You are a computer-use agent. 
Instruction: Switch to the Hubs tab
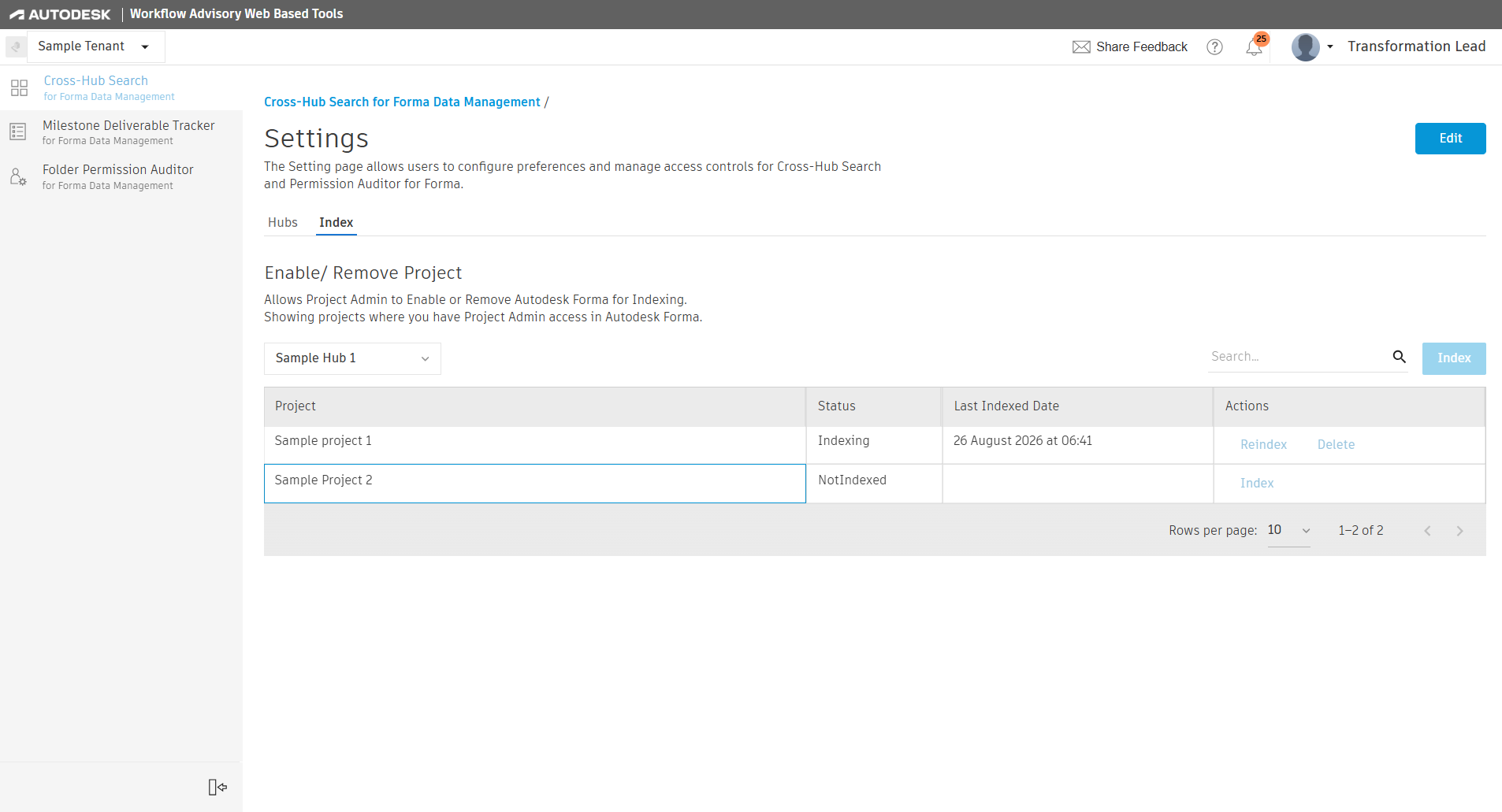point(282,223)
